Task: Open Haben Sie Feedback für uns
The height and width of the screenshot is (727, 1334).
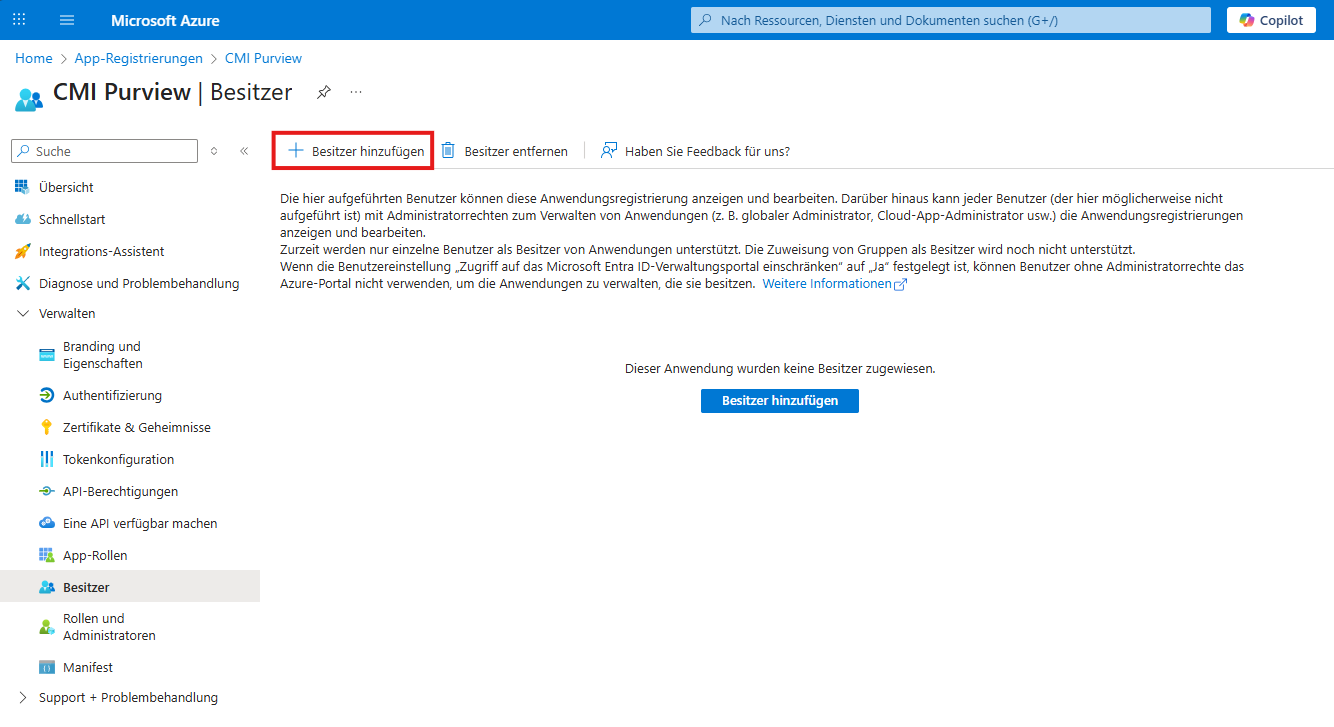Action: tap(695, 151)
